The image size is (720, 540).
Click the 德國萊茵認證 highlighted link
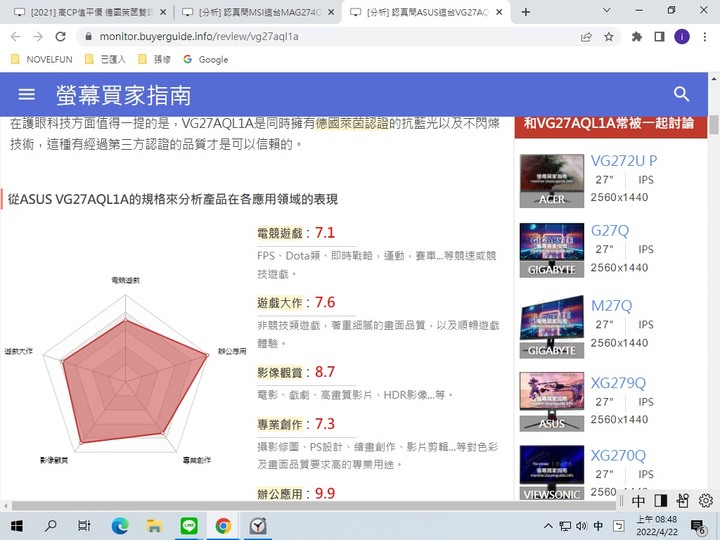(352, 123)
